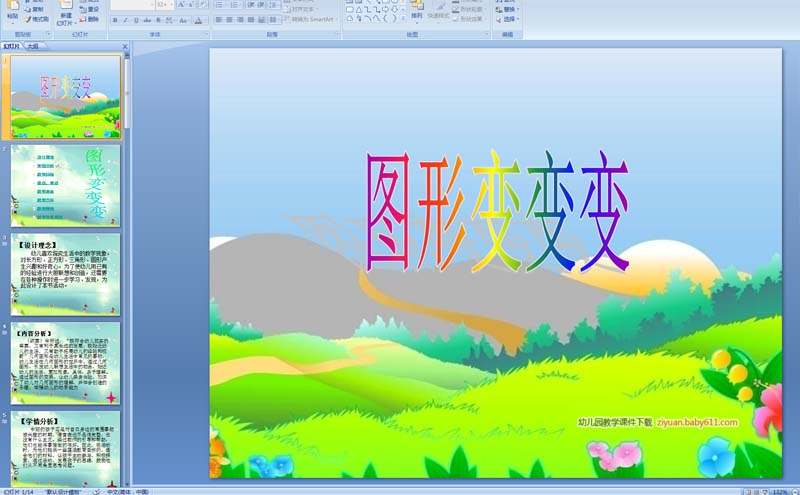800x495 pixels.
Task: Select the left brace shape
Action: [x=386, y=18]
